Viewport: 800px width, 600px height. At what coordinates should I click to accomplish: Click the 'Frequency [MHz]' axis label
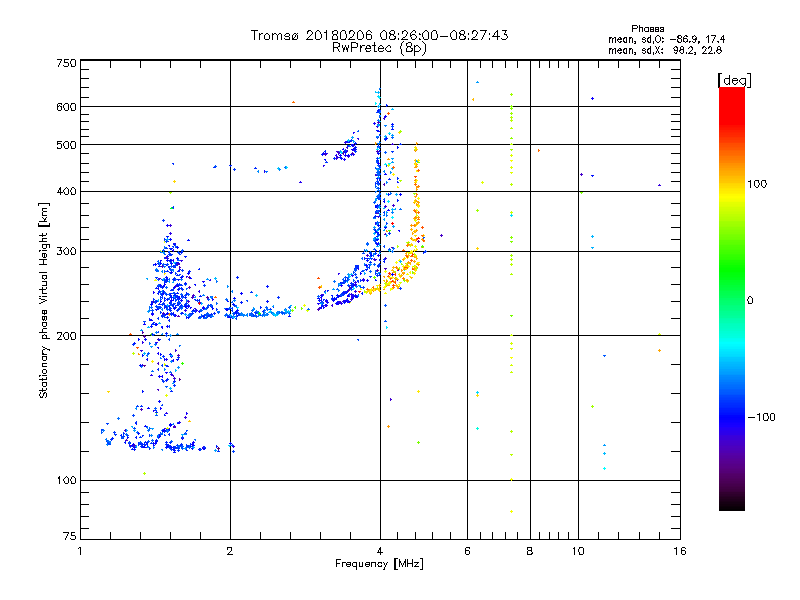[x=379, y=564]
